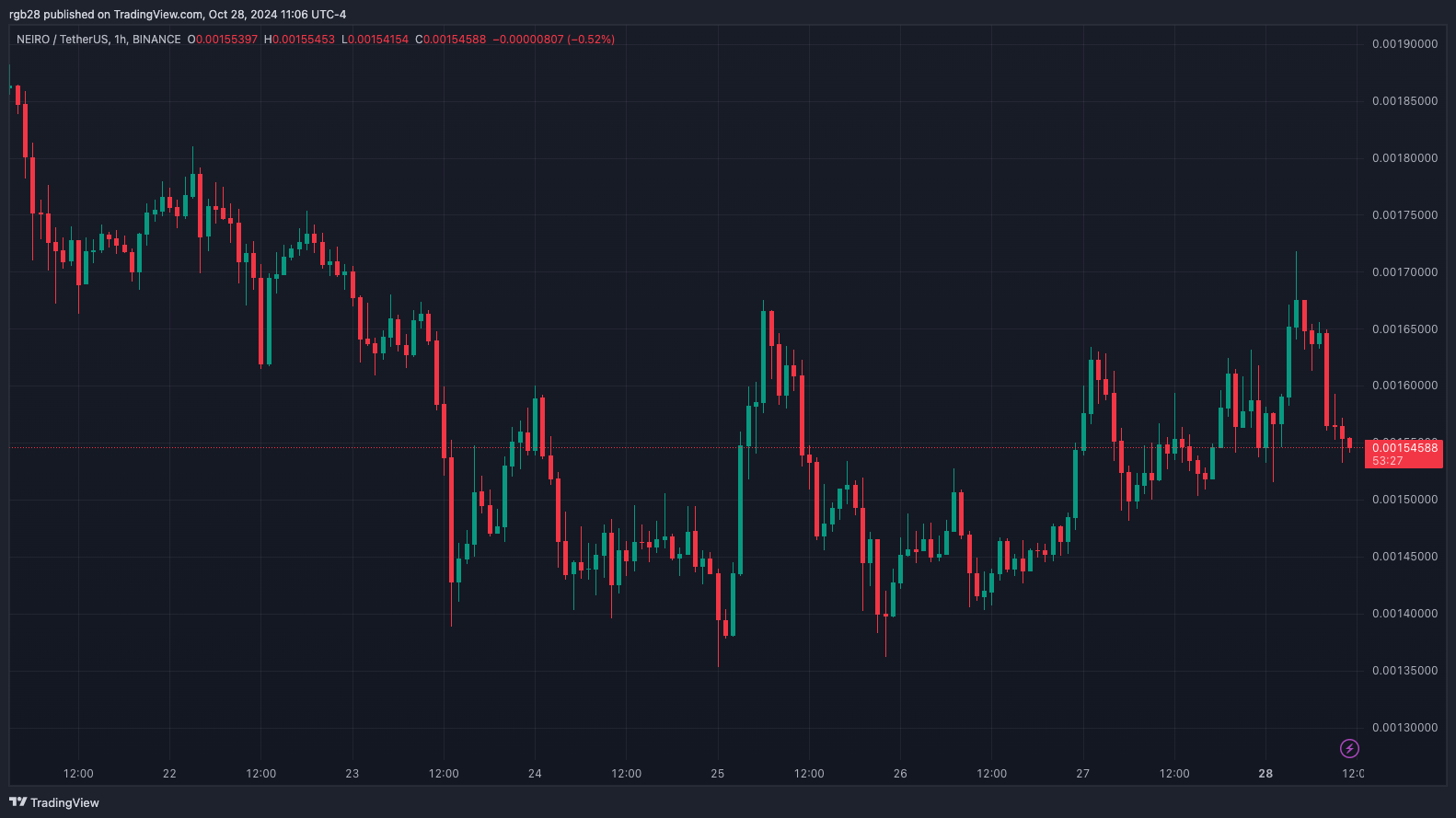Click the 0.00190000 price axis label
This screenshot has width=1456, height=818.
(x=1404, y=44)
